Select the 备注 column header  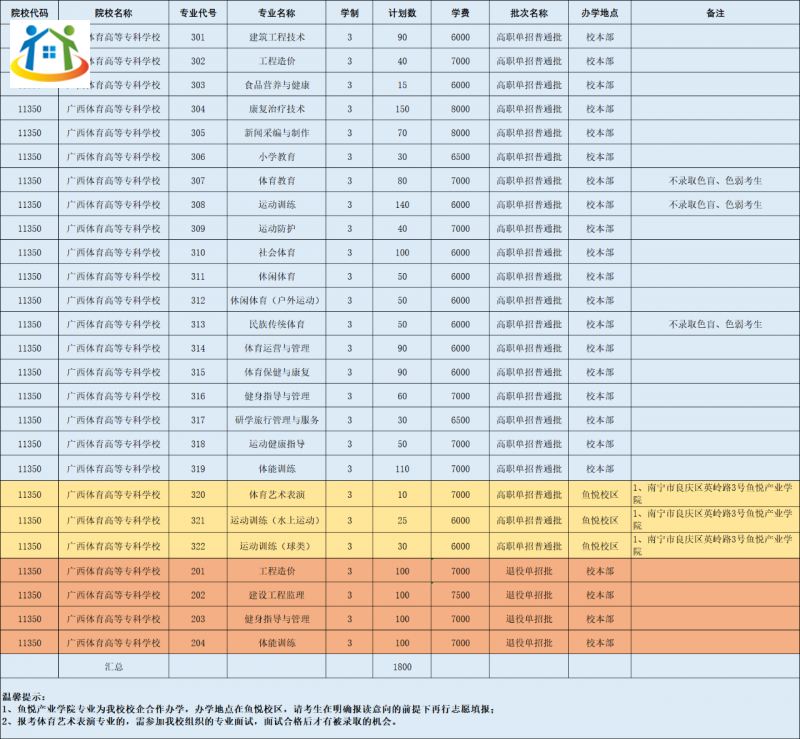point(714,13)
